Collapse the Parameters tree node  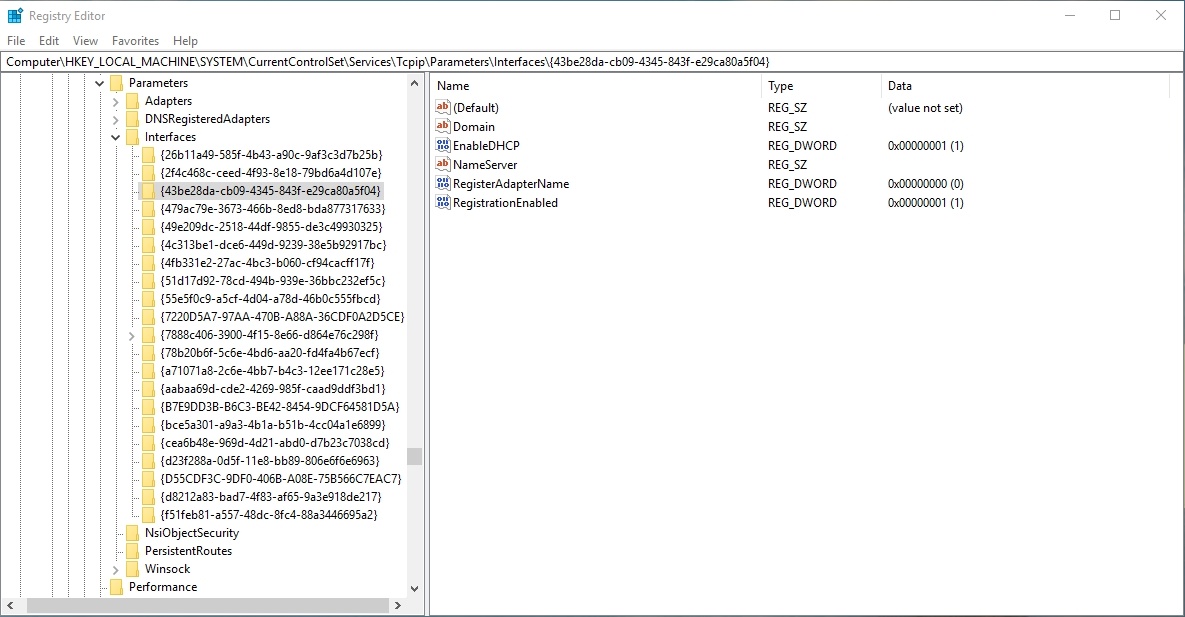point(99,83)
